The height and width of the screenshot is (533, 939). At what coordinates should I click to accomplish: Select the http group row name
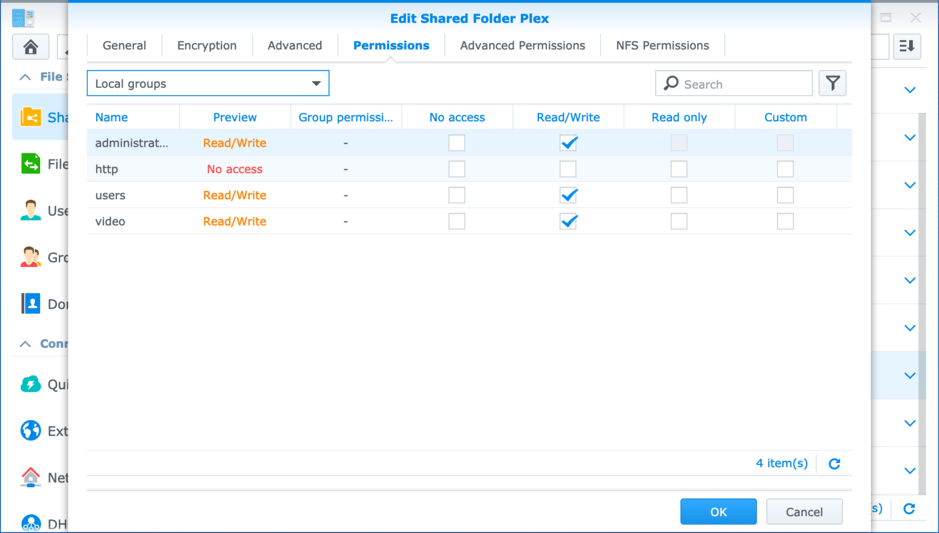point(107,169)
